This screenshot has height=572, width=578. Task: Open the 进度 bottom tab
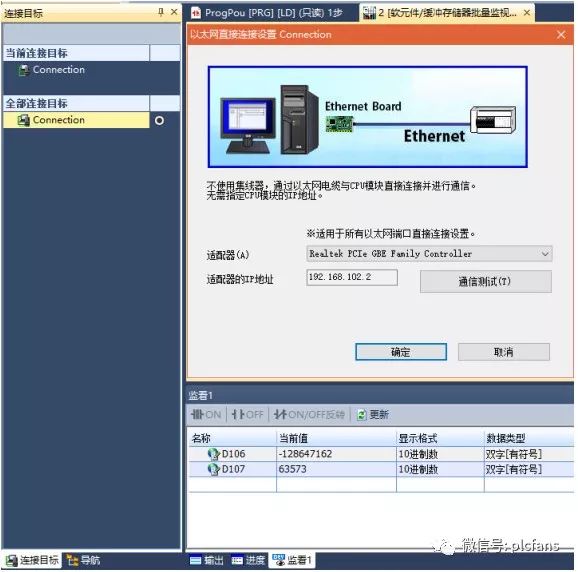[248, 561]
